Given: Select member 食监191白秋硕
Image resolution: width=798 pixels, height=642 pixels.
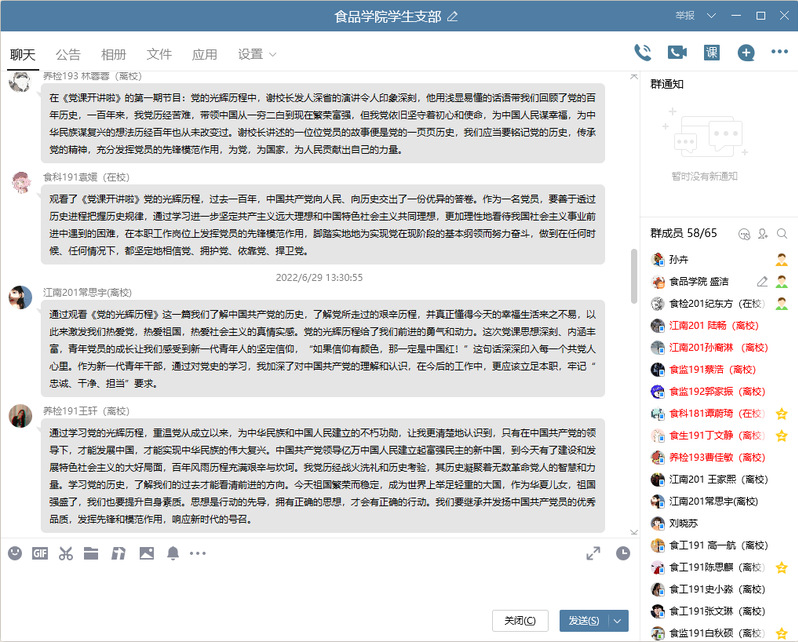Looking at the screenshot, I should pos(719,633).
